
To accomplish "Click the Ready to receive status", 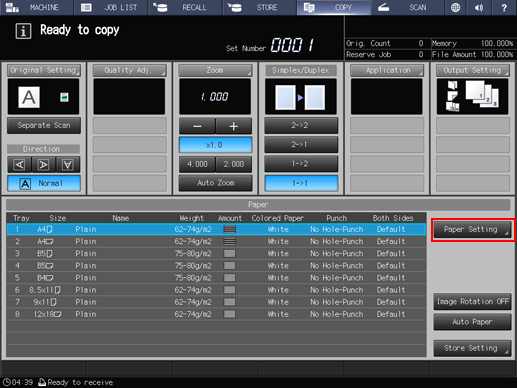I will tap(76, 383).
